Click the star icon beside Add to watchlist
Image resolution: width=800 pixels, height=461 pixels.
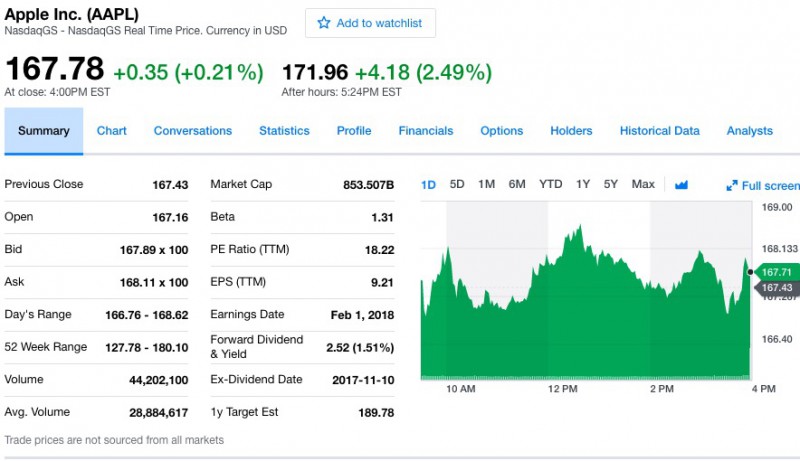[x=324, y=23]
